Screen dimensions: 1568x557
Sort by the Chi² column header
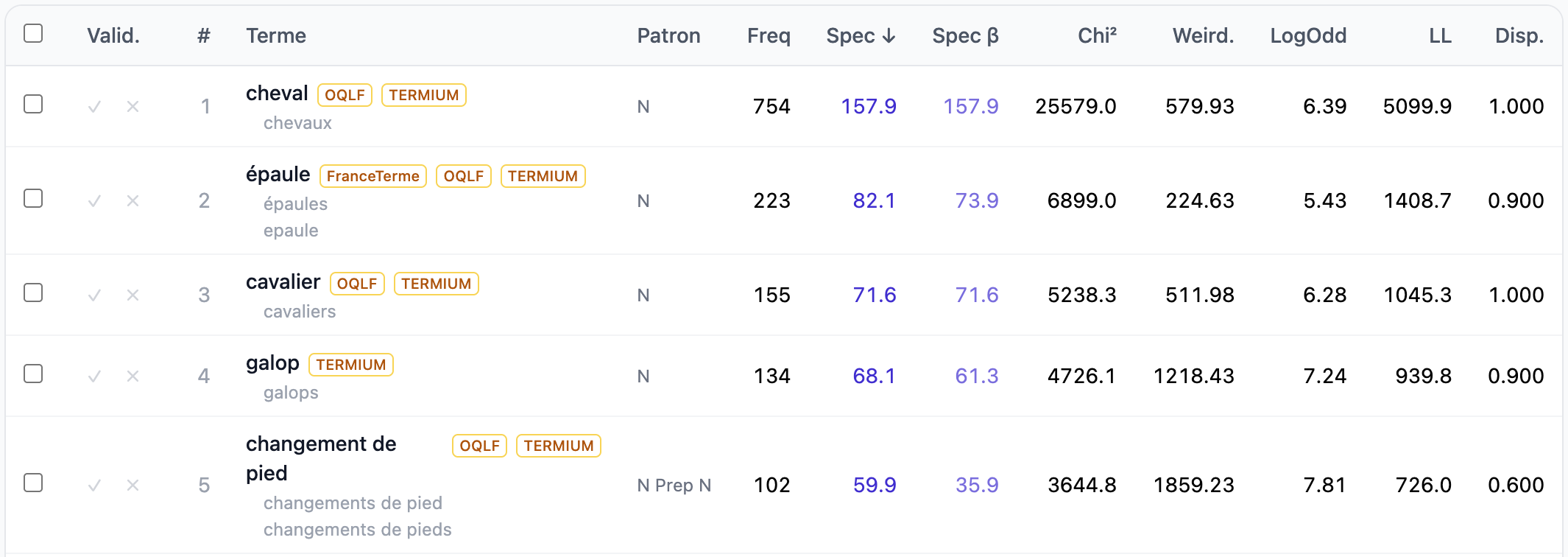pos(1097,36)
